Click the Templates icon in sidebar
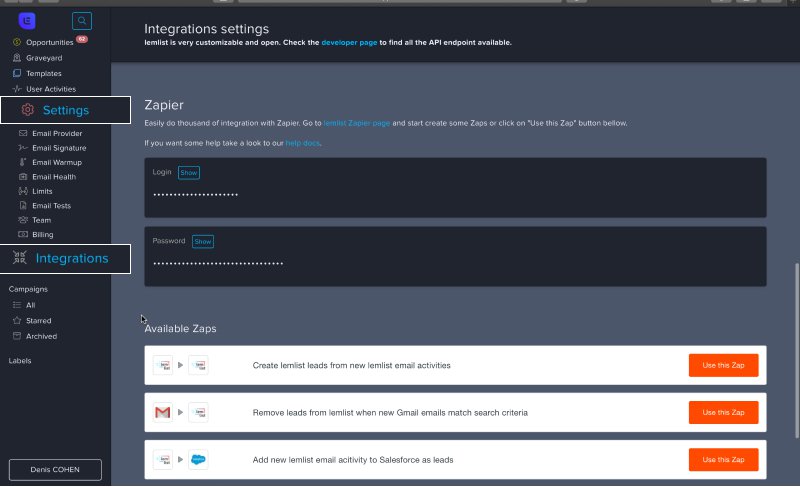Viewport: 800px width, 487px height. click(x=17, y=73)
